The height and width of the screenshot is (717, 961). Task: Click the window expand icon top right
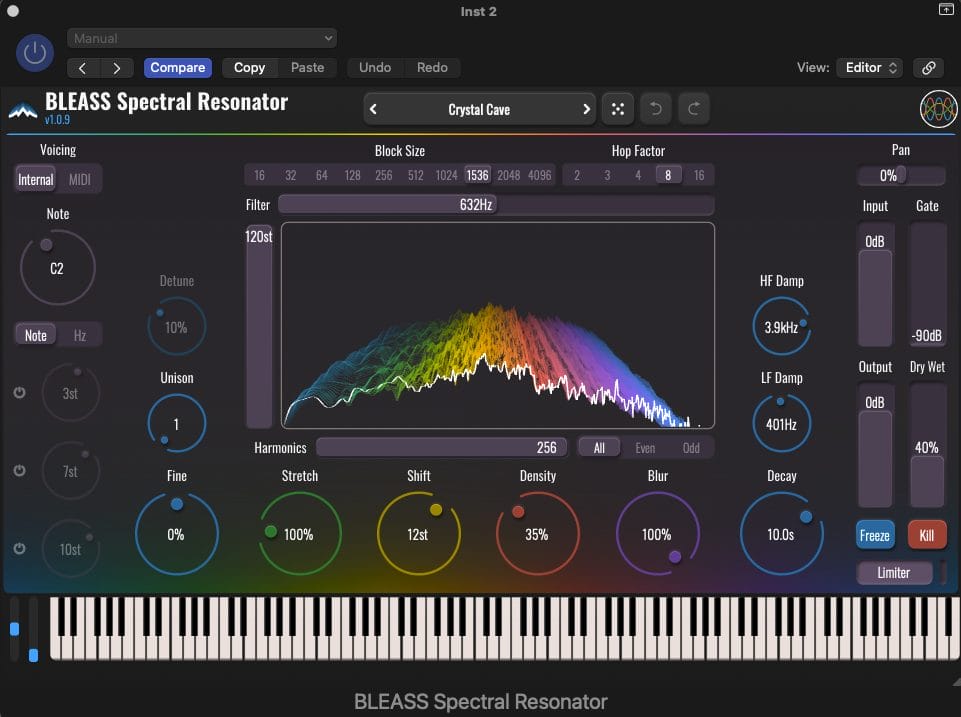coord(946,9)
